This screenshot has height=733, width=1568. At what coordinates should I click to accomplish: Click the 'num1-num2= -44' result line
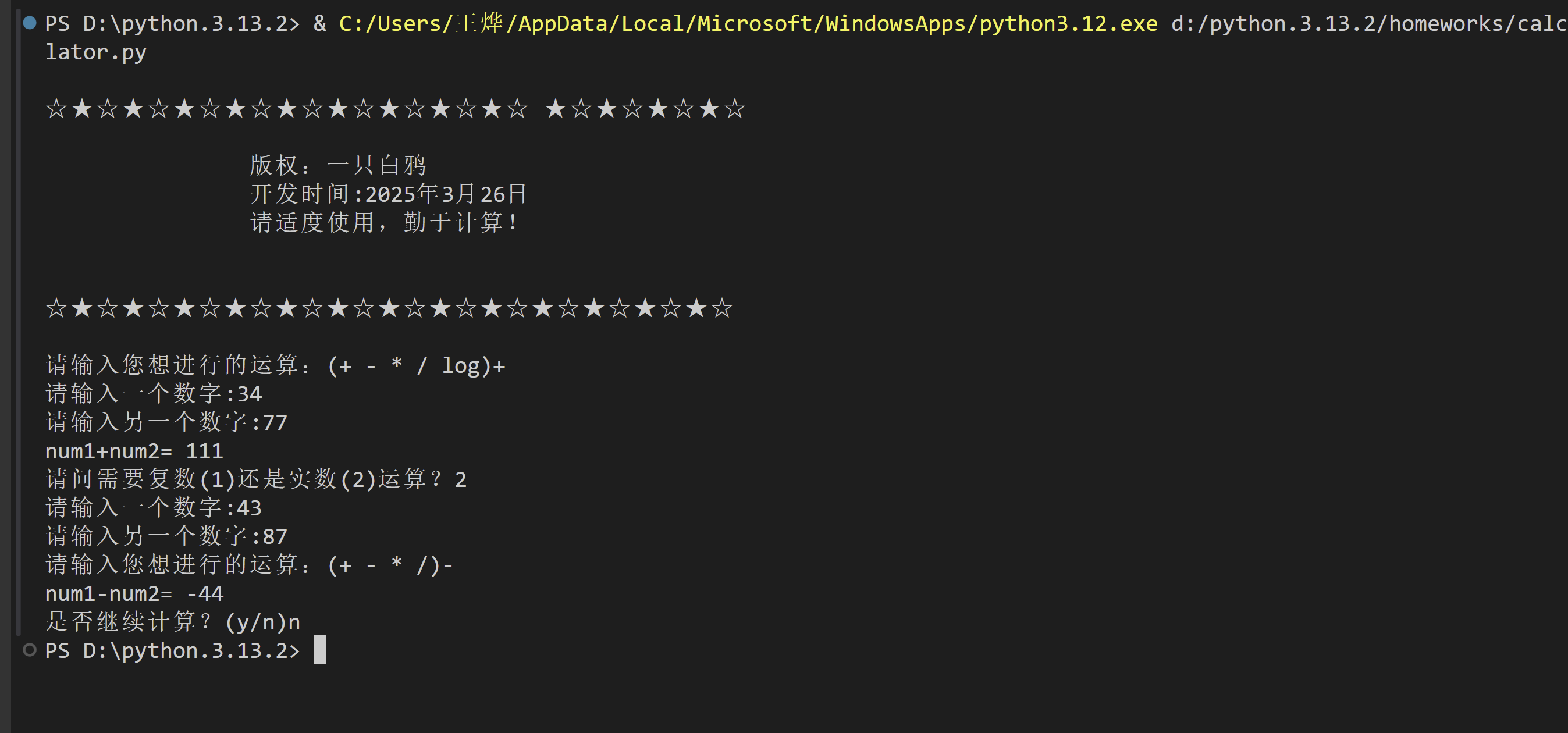coord(134,593)
